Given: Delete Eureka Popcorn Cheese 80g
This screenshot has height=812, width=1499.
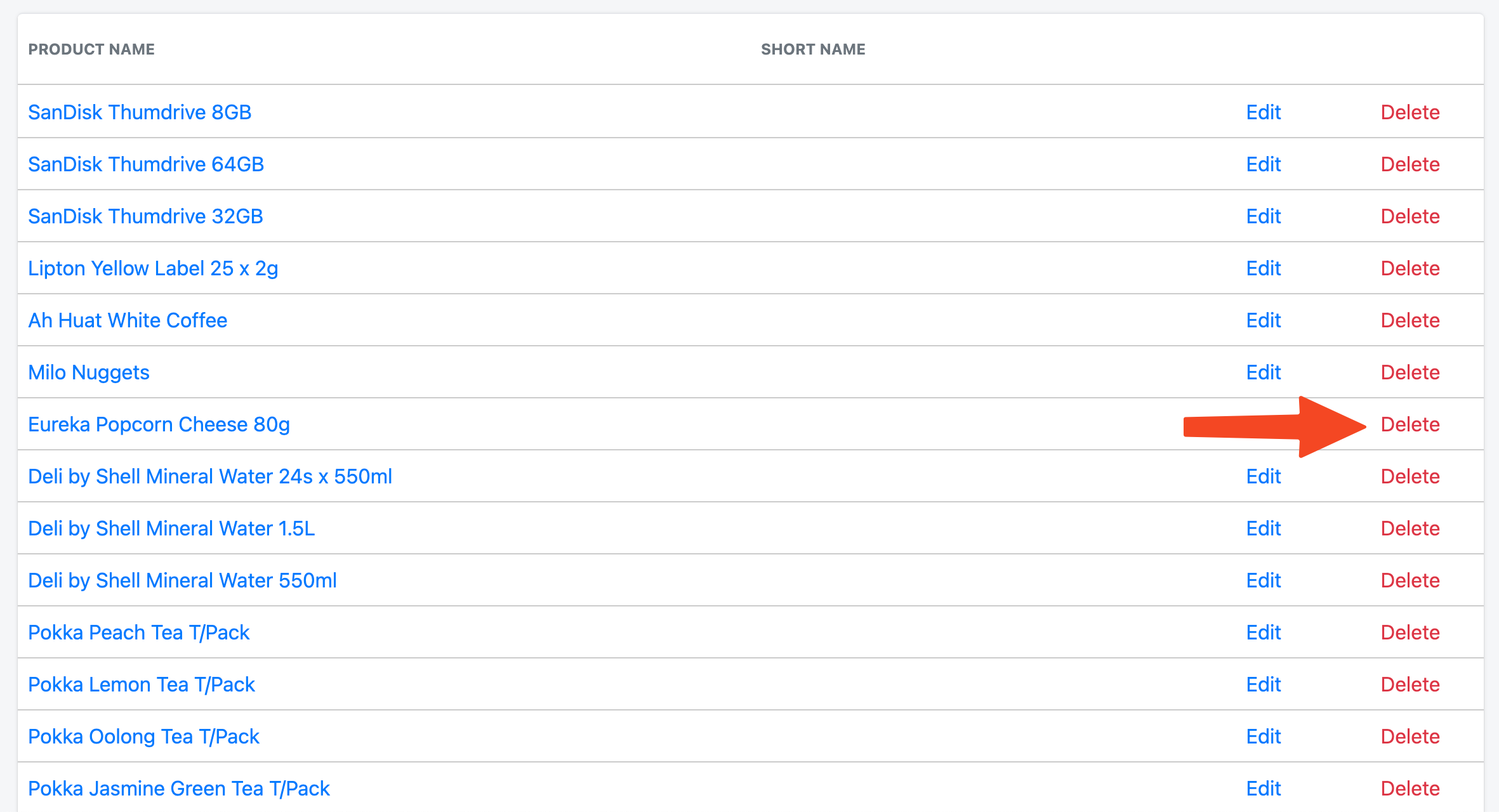Looking at the screenshot, I should coord(1410,424).
